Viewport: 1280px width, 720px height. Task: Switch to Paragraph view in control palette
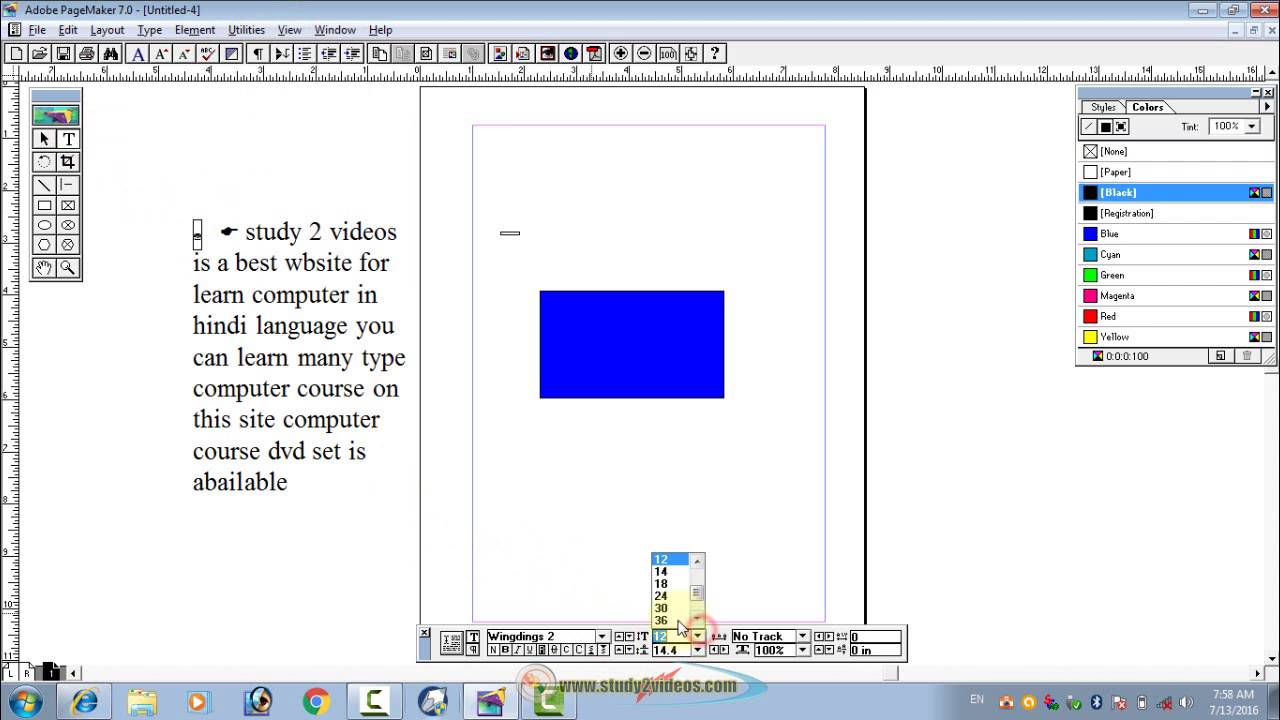474,650
